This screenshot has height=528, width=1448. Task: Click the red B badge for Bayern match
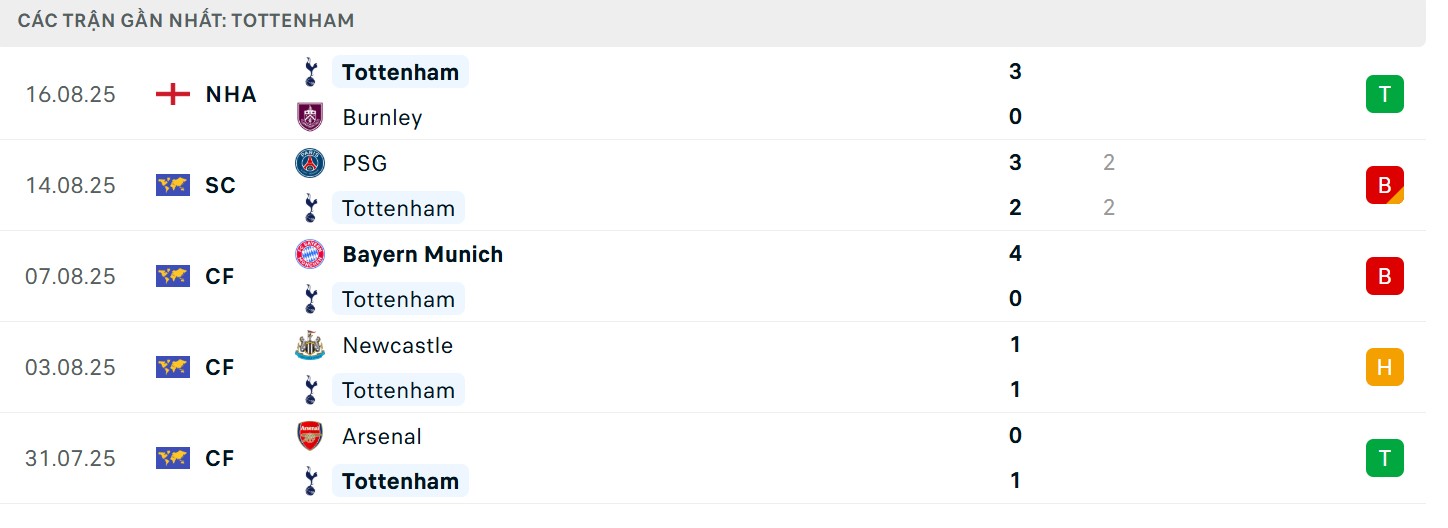pyautogui.click(x=1384, y=276)
